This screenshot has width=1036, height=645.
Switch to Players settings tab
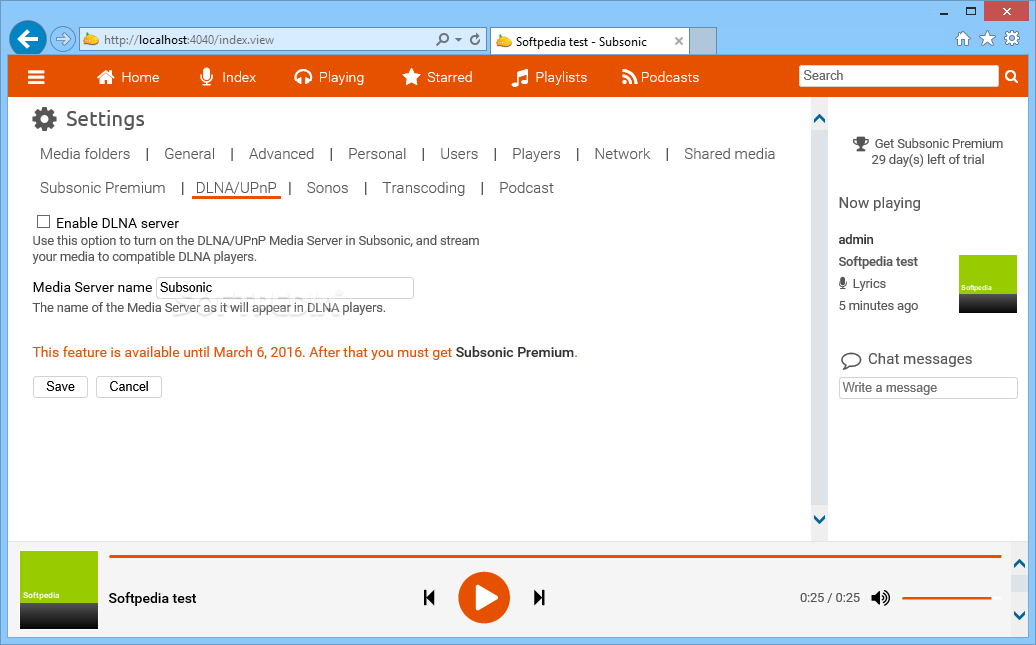tap(536, 154)
